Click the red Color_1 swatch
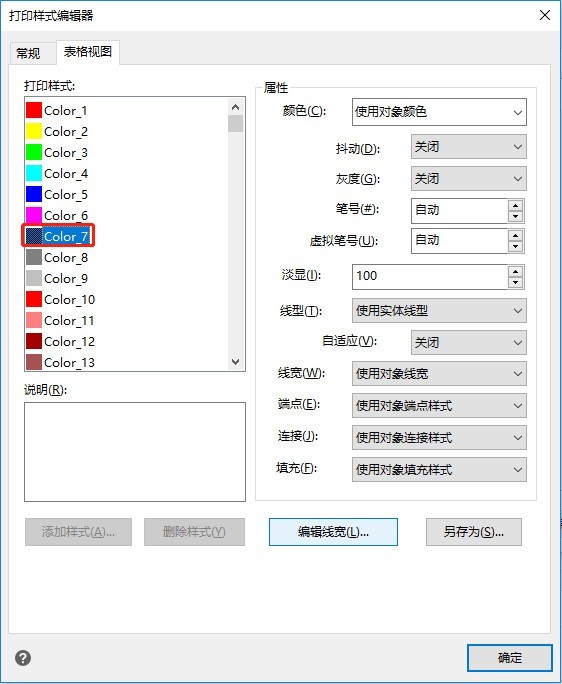 pyautogui.click(x=34, y=110)
